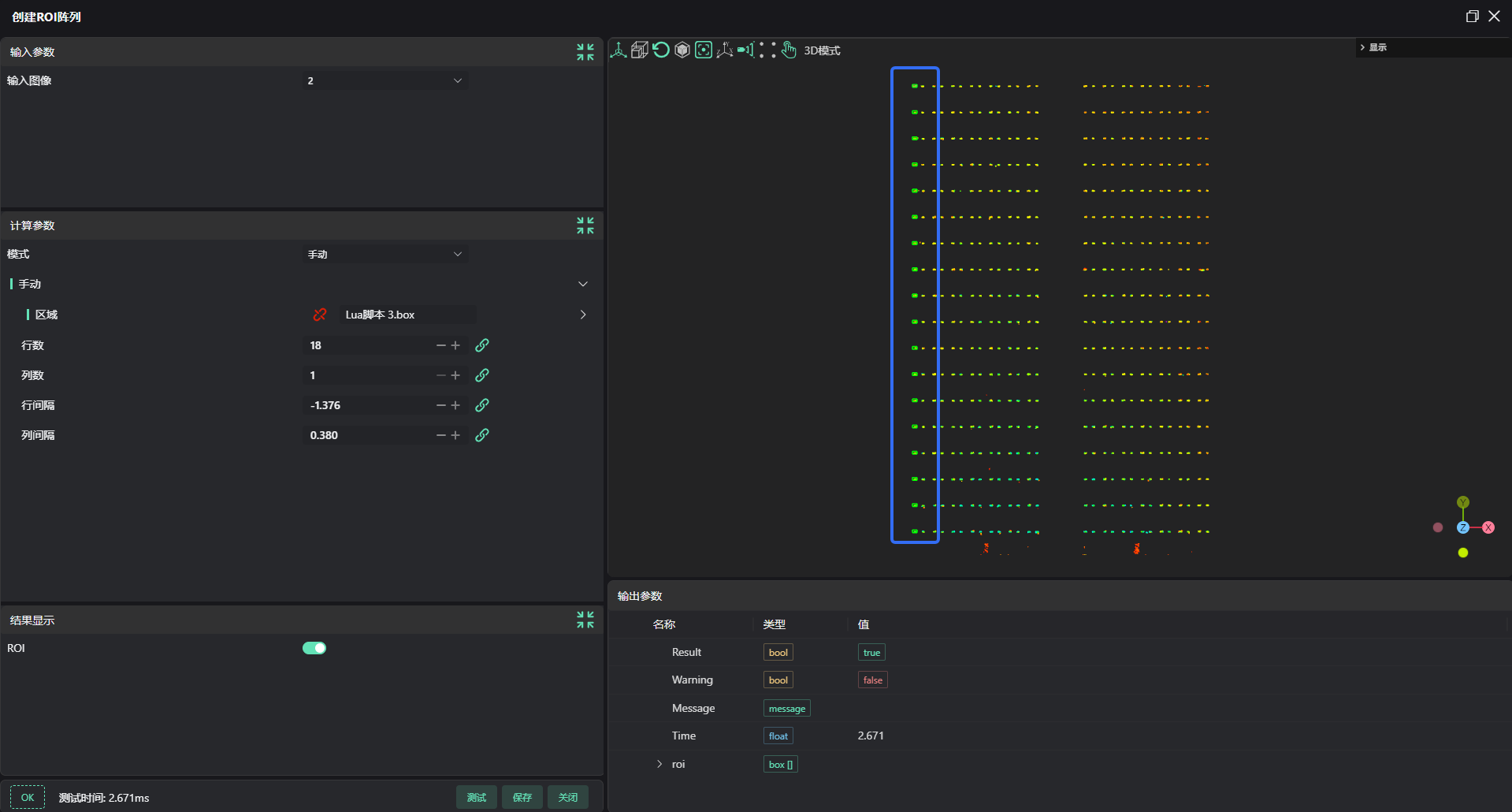The width and height of the screenshot is (1512, 812).
Task: Collapse the 计算参数 panel
Action: click(585, 225)
